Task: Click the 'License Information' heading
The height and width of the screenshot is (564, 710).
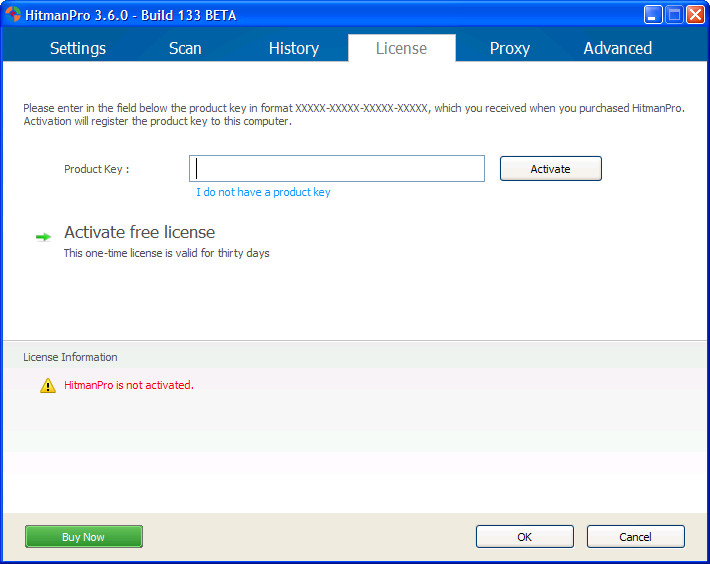Action: coord(70,357)
